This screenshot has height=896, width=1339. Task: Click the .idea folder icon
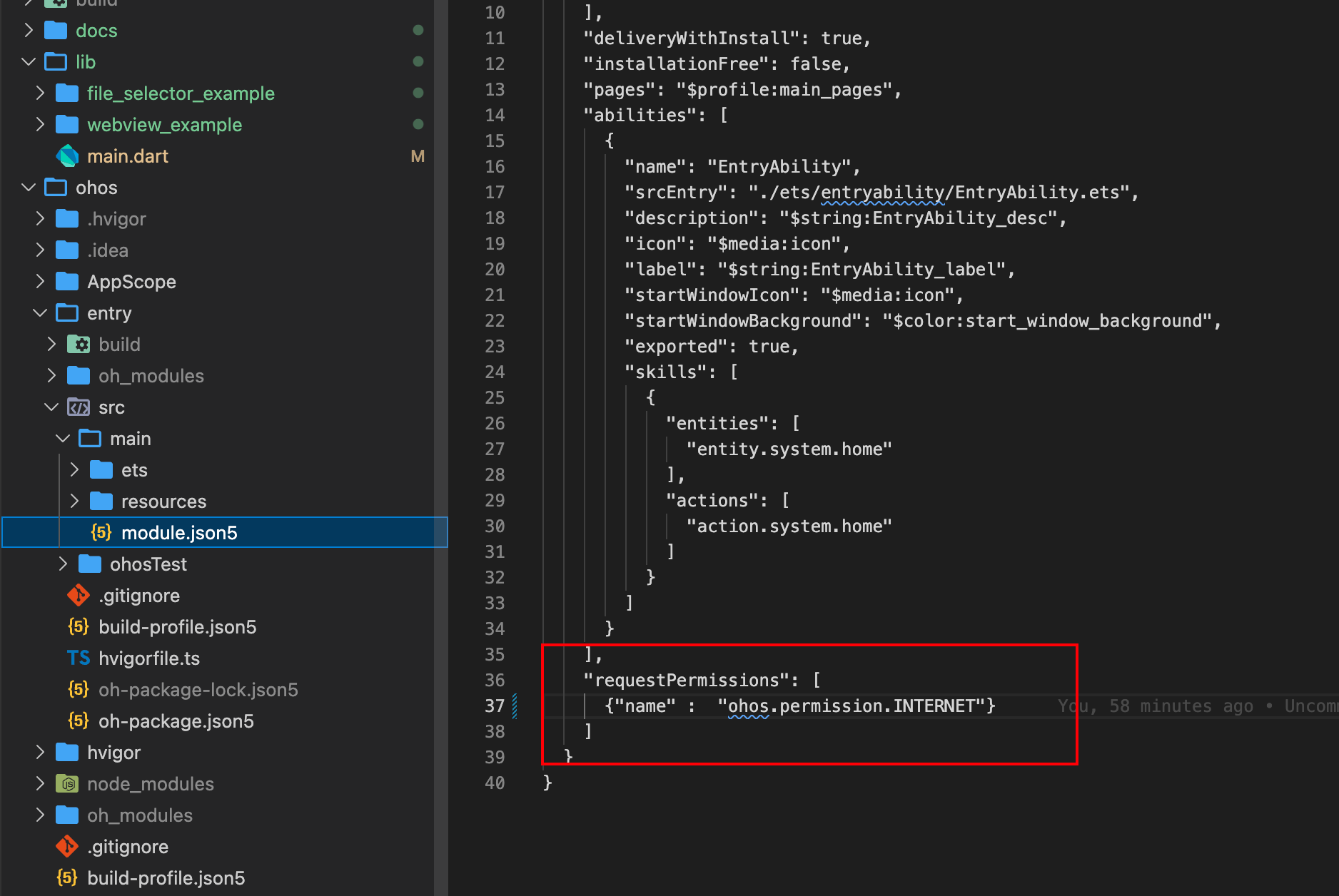[67, 250]
